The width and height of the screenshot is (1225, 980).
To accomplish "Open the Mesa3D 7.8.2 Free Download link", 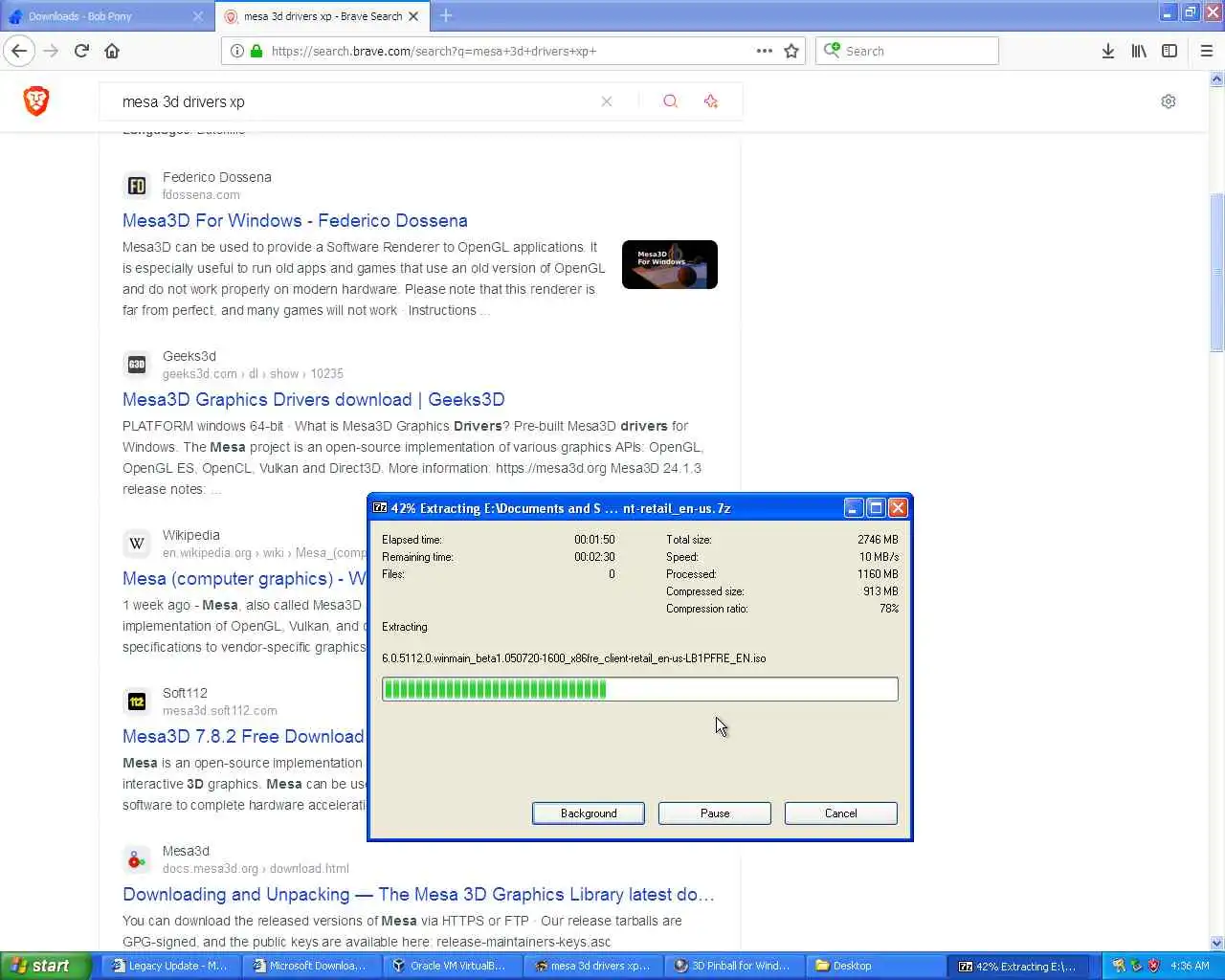I will pos(243,737).
